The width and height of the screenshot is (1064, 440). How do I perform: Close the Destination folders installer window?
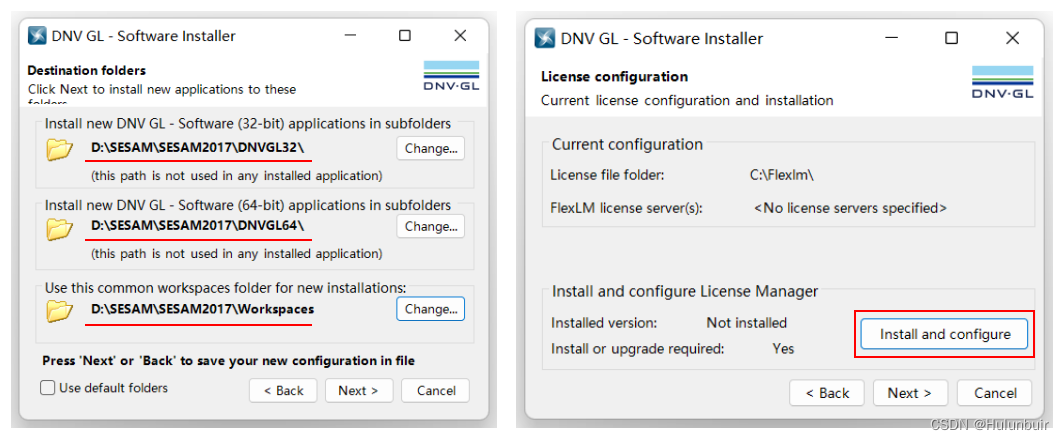(460, 36)
